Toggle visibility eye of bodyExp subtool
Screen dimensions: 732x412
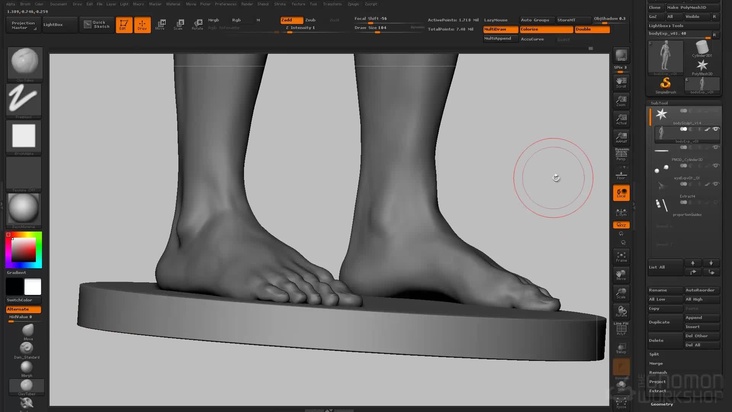(715, 129)
